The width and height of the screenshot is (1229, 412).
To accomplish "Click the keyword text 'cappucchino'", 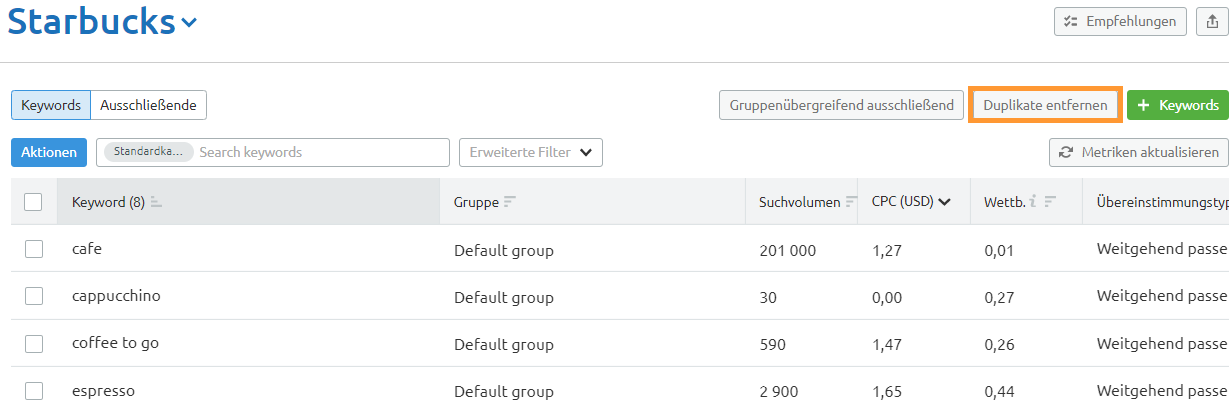I will [x=116, y=296].
